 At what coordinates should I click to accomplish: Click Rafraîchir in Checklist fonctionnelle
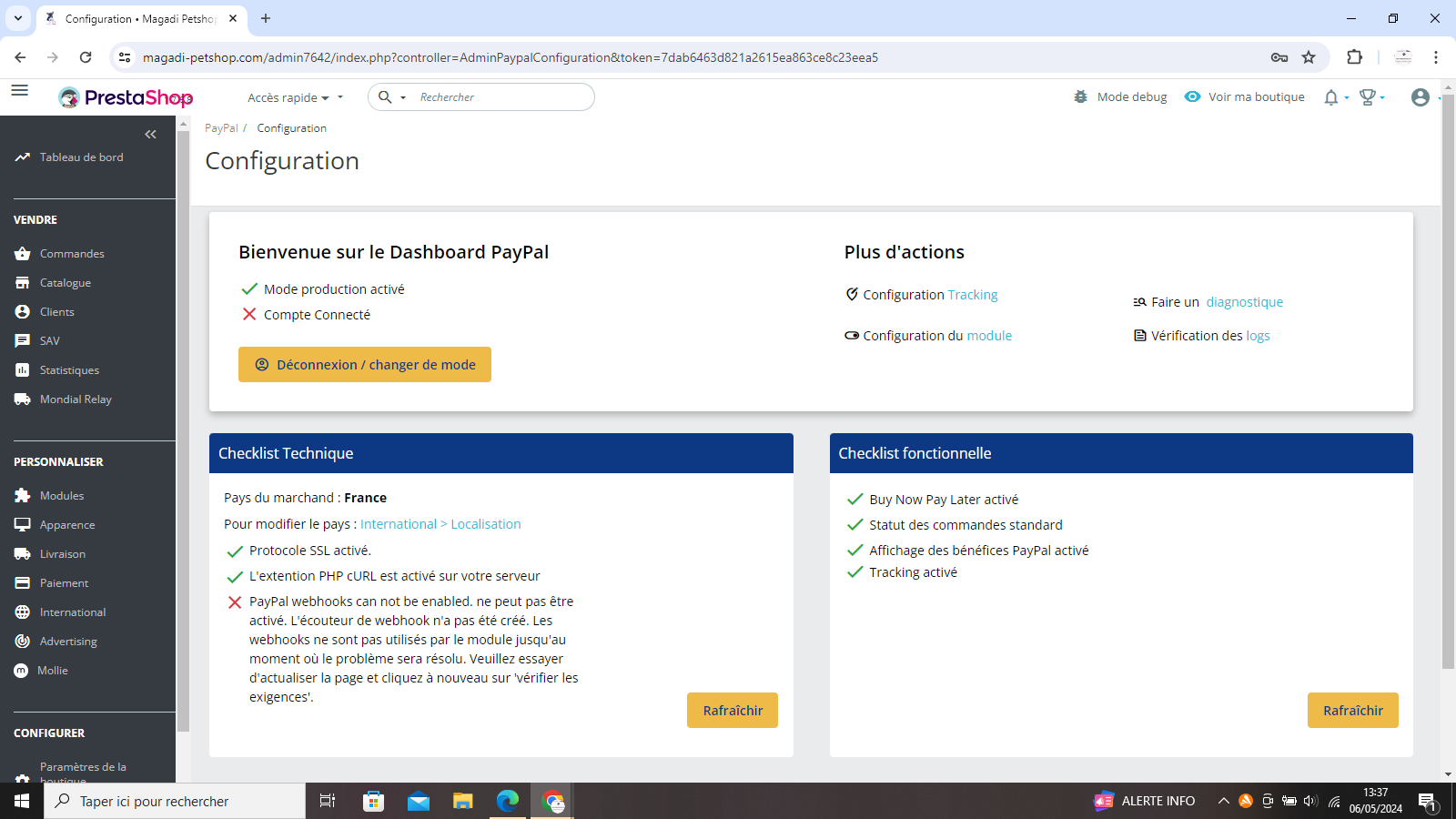[1353, 711]
